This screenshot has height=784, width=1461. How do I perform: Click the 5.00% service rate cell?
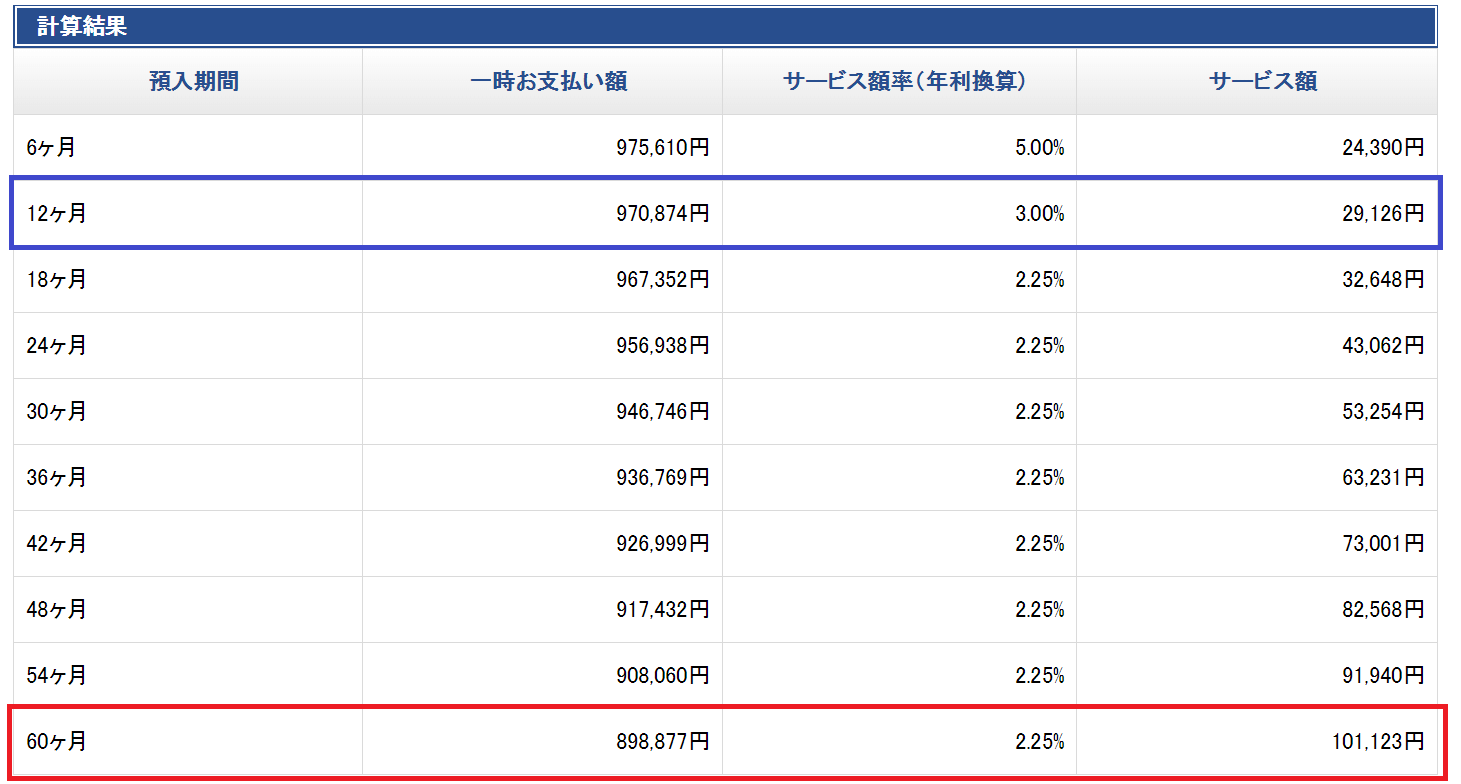click(x=1039, y=148)
